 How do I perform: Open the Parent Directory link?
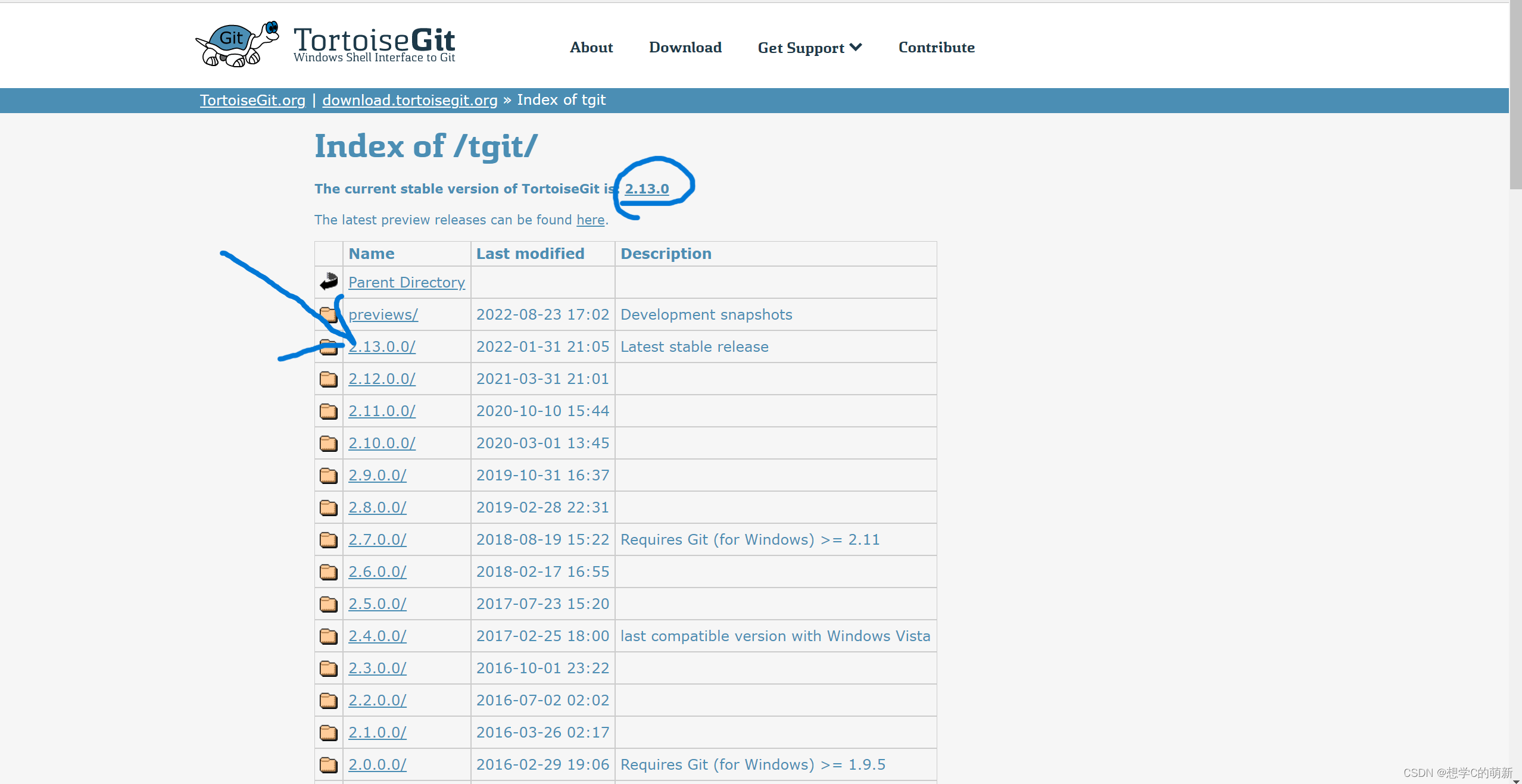(406, 282)
